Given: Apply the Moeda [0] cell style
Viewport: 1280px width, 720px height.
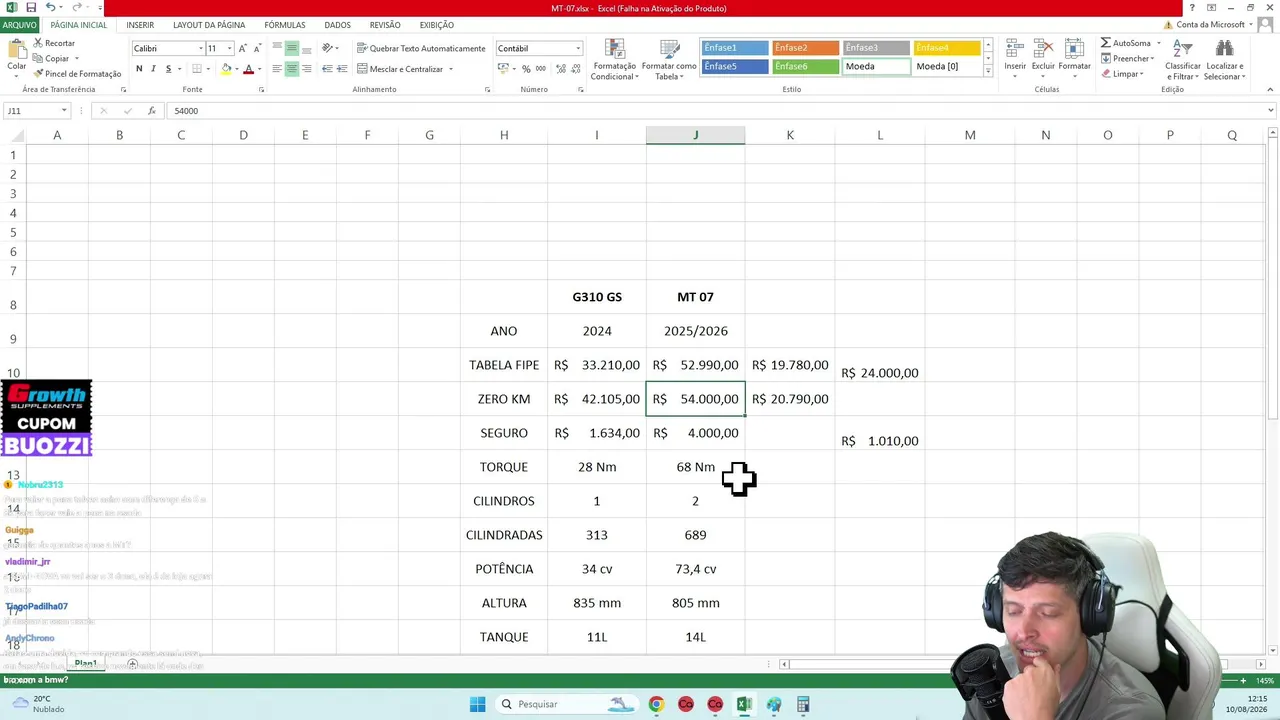Looking at the screenshot, I should pos(947,67).
